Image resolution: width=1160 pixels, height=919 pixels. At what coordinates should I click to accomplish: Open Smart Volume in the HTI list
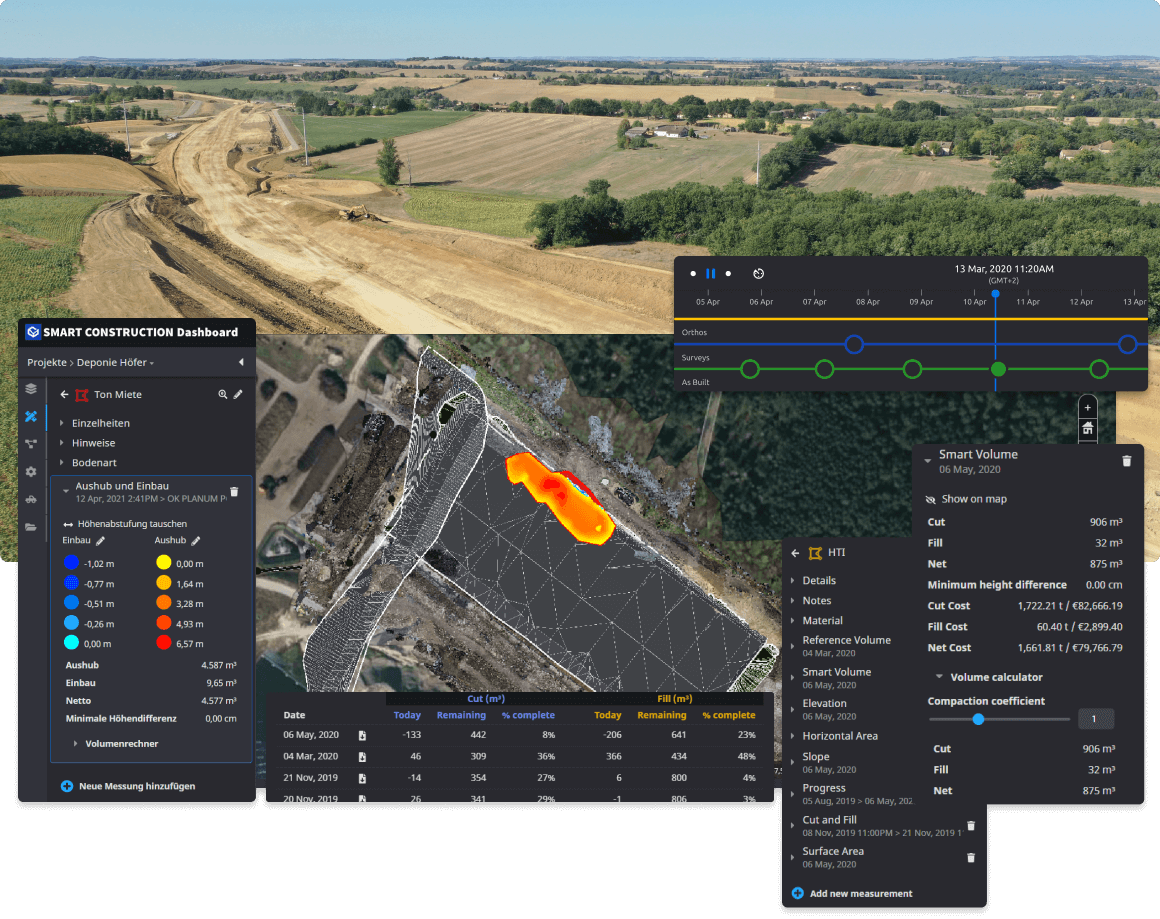point(836,678)
